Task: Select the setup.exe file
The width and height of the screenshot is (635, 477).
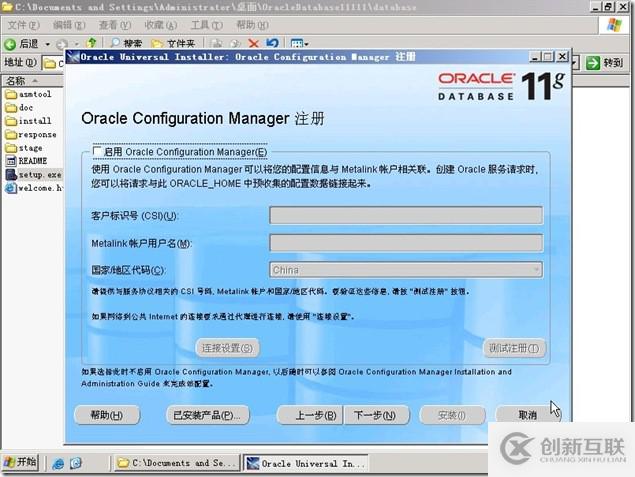Action: (x=33, y=175)
